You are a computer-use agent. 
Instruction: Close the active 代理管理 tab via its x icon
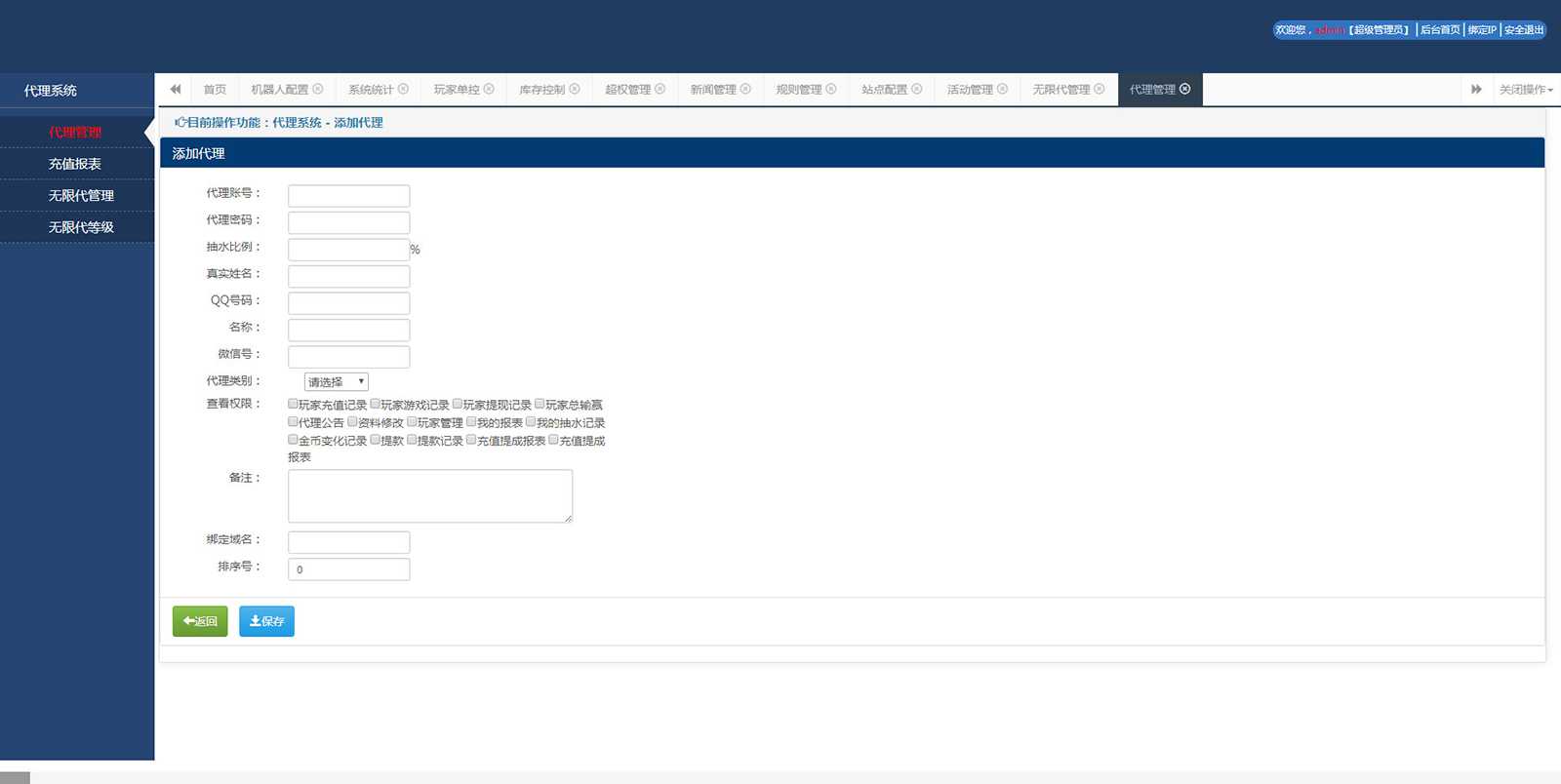click(1185, 89)
